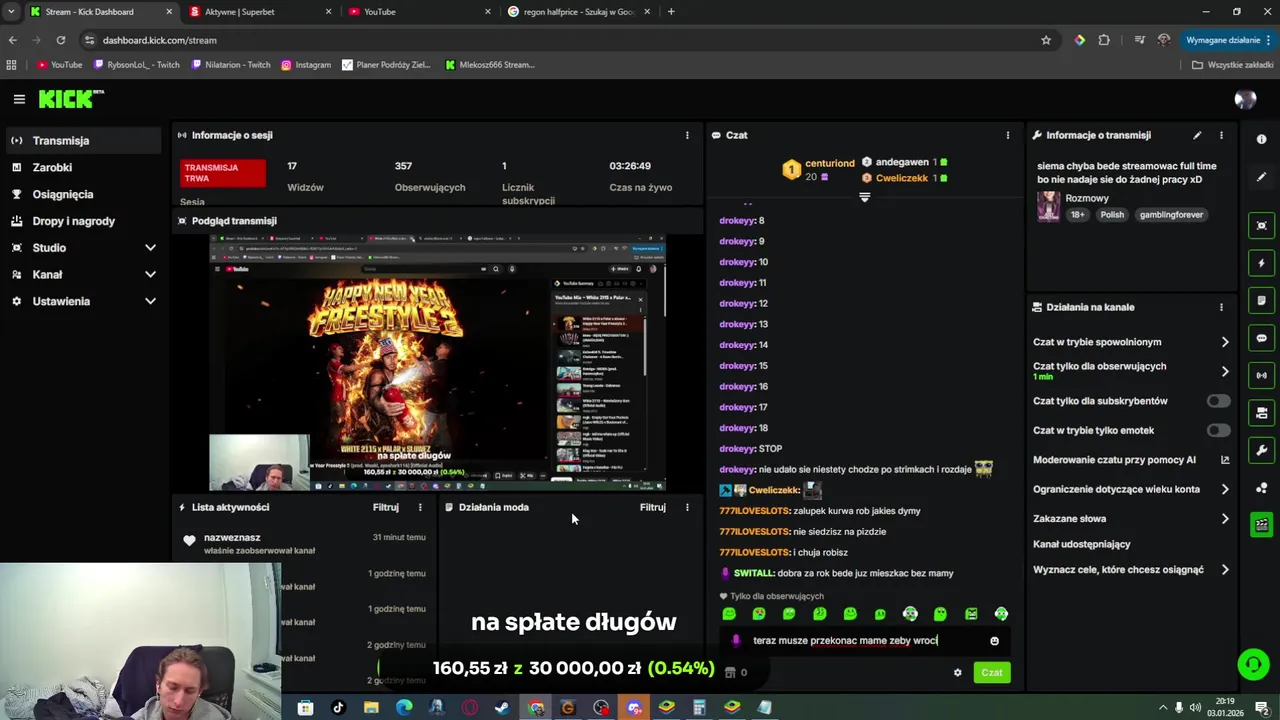1280x720 pixels.
Task: Send message with green Czat button
Action: pos(991,672)
